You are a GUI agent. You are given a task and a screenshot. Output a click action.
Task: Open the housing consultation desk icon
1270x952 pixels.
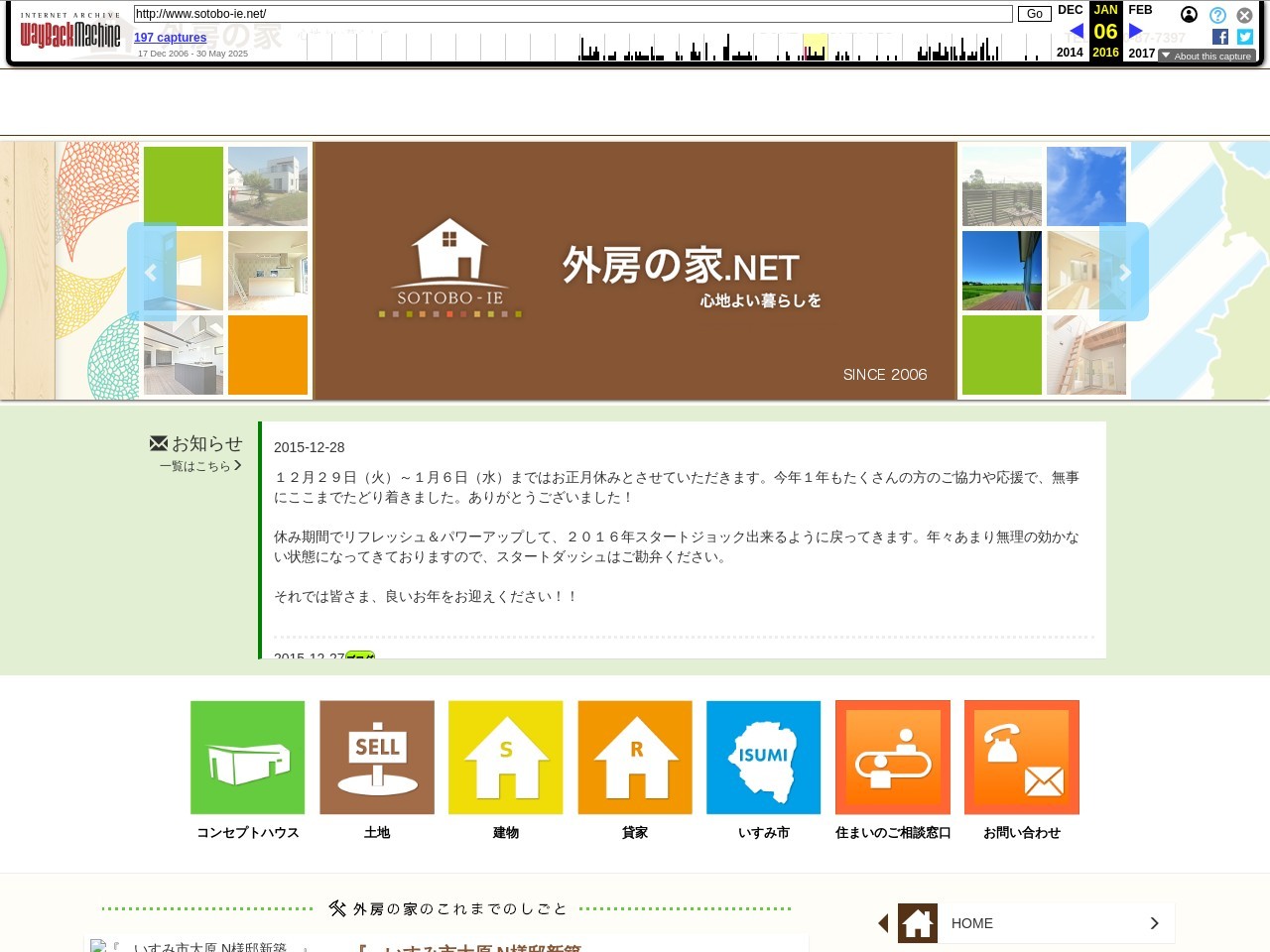pos(893,758)
